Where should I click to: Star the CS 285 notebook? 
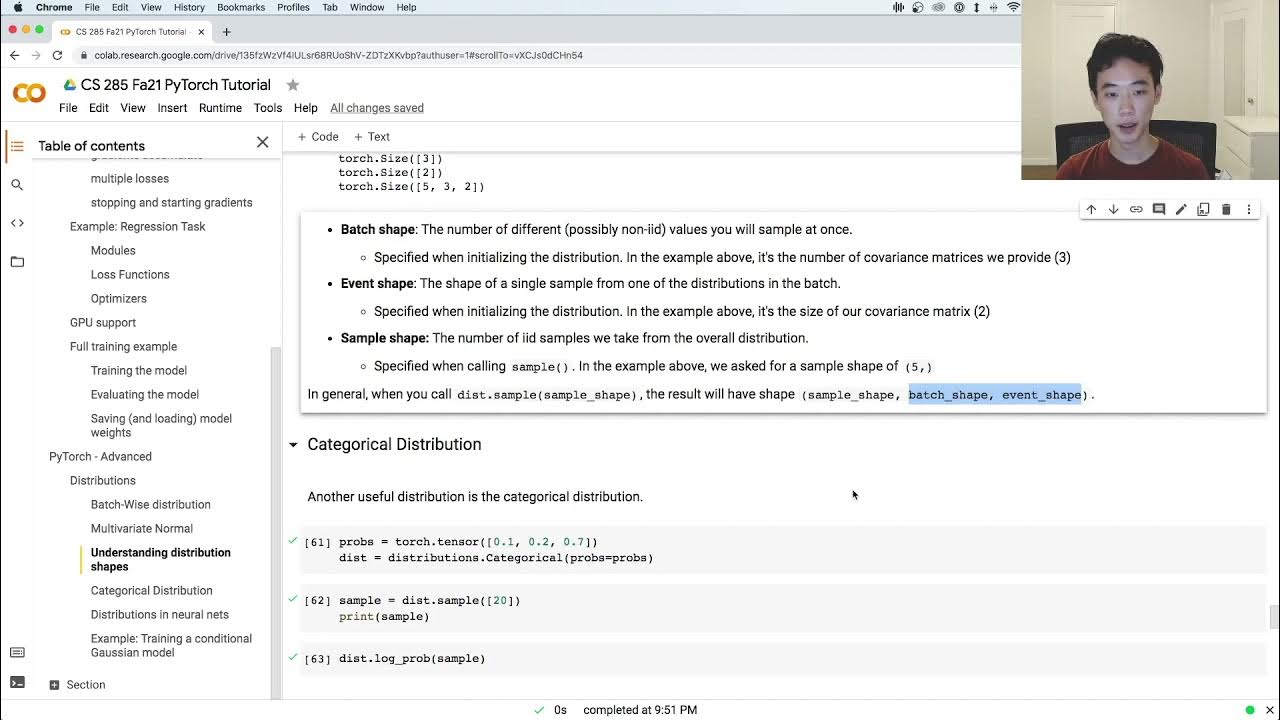pos(292,85)
